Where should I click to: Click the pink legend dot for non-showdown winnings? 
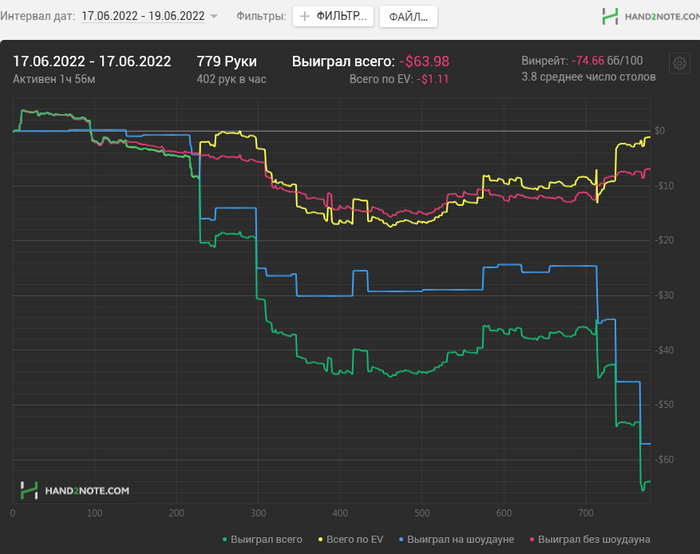coord(532,540)
